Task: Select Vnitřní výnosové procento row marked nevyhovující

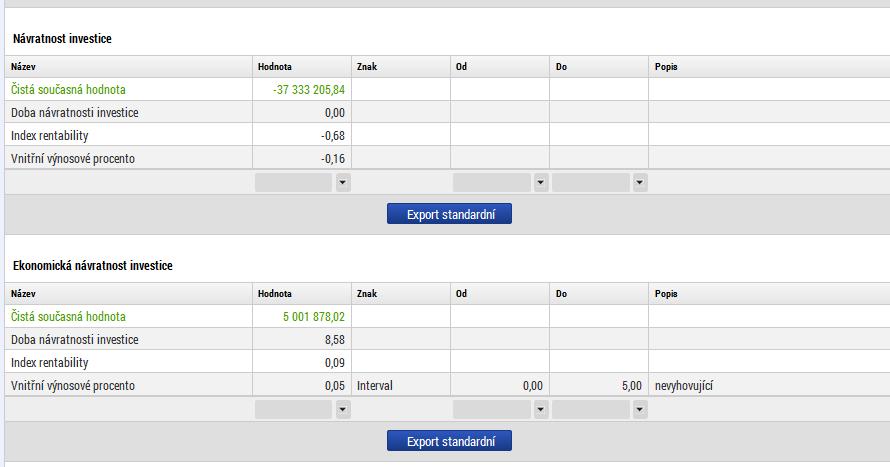Action: click(x=447, y=385)
